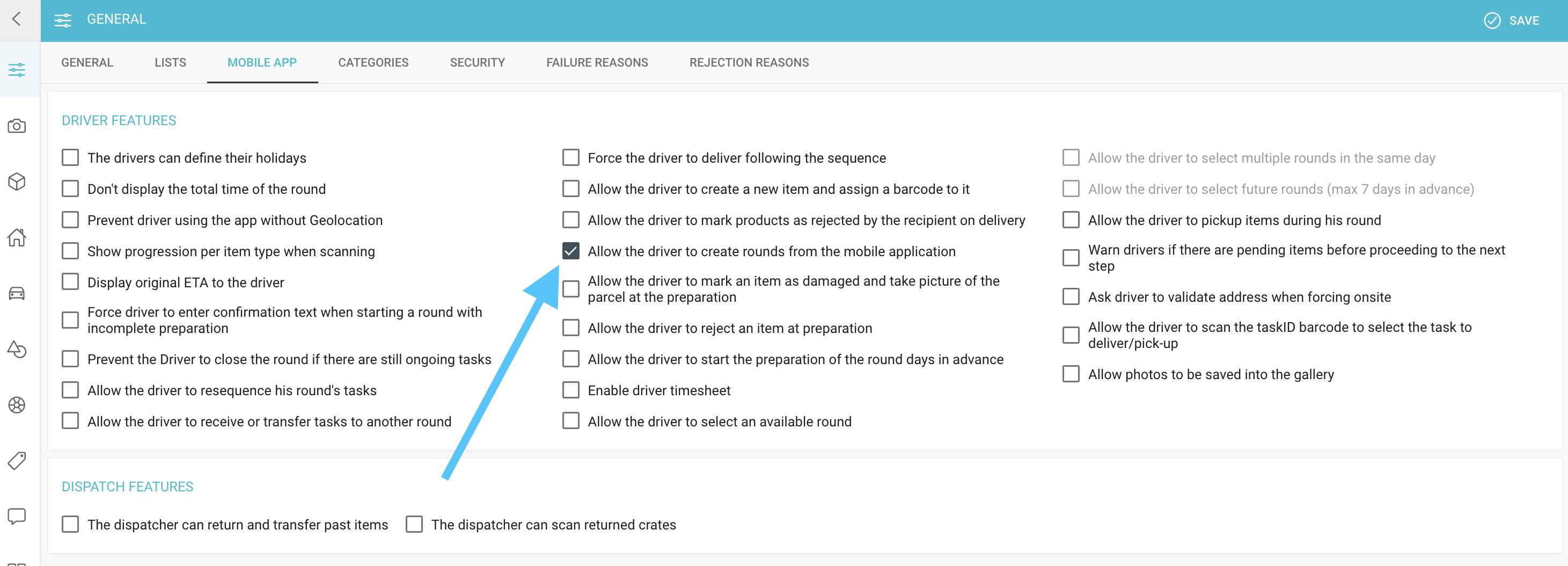
Task: Open the wheel icon in sidebar
Action: tap(17, 404)
